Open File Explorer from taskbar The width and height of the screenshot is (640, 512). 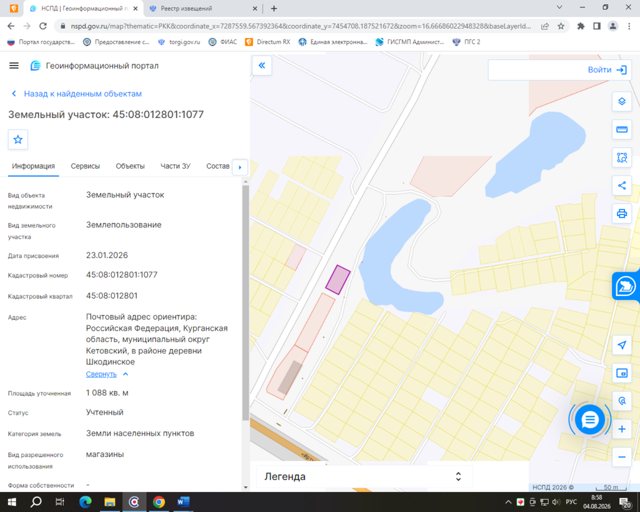pos(109,502)
